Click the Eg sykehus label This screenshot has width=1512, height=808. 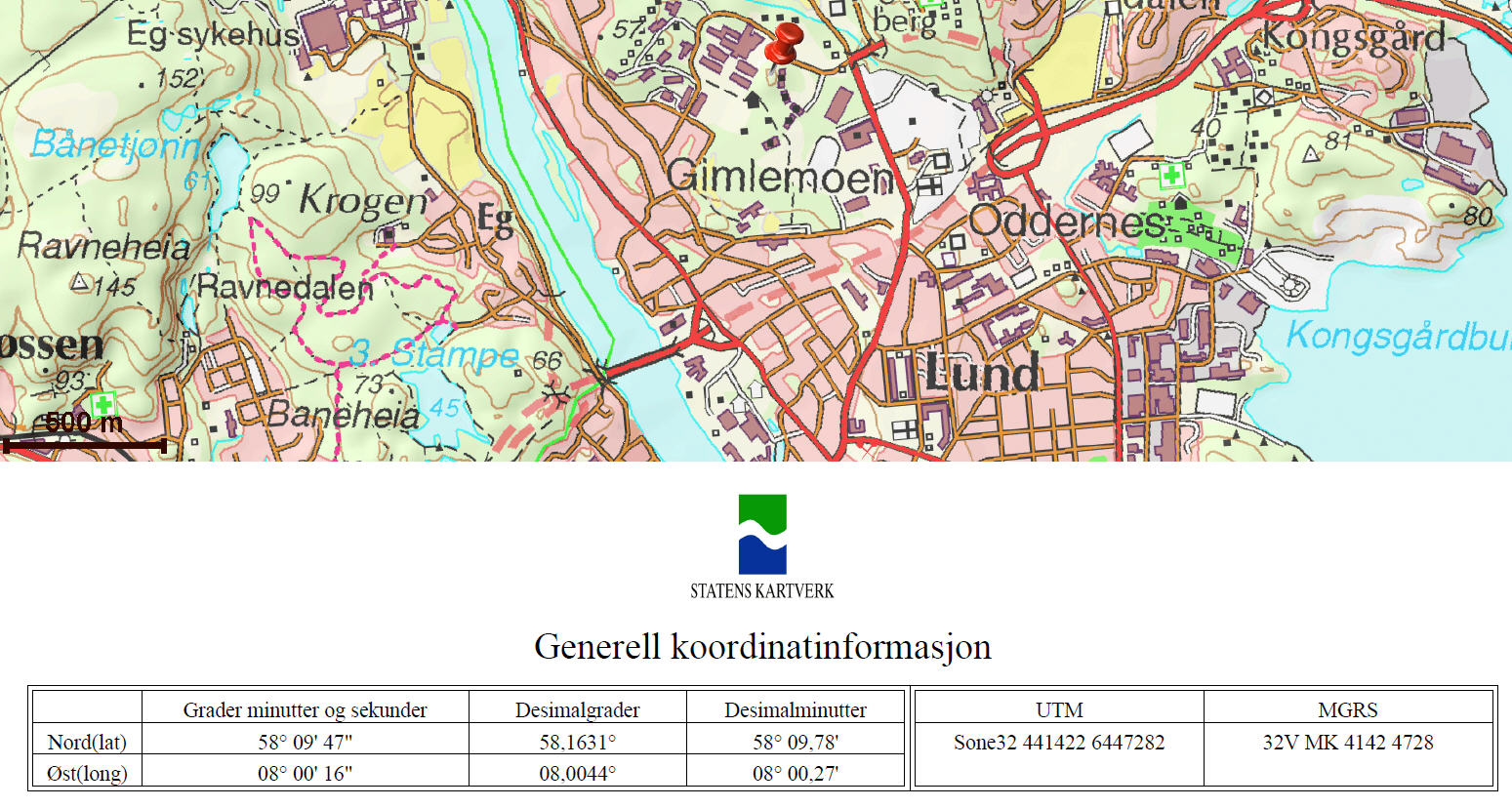pos(213,36)
